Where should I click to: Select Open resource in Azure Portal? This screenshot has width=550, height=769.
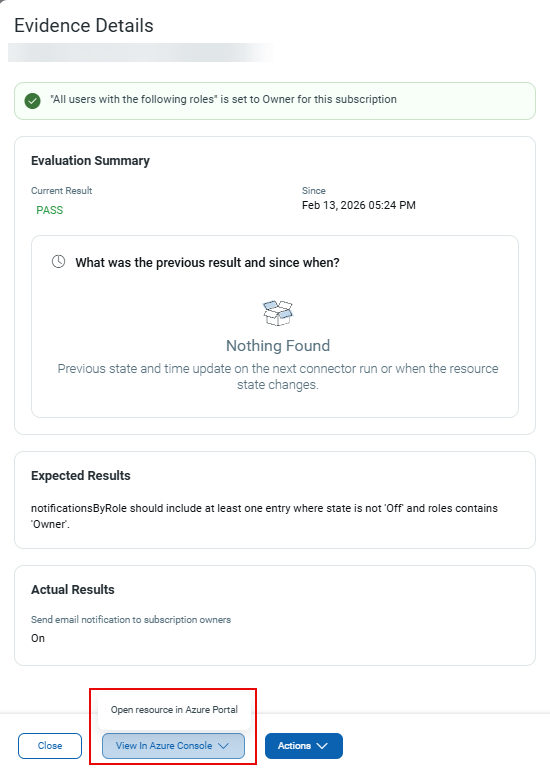point(174,710)
